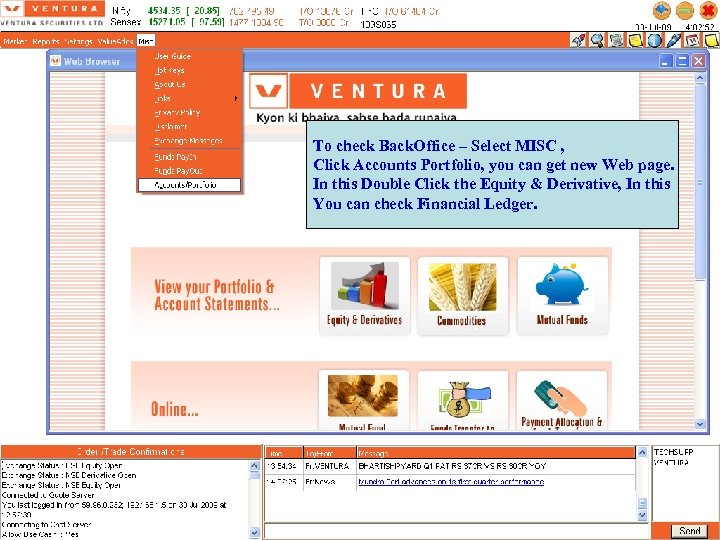Click the green bar round button at top
The width and height of the screenshot is (720, 540).
tap(685, 10)
